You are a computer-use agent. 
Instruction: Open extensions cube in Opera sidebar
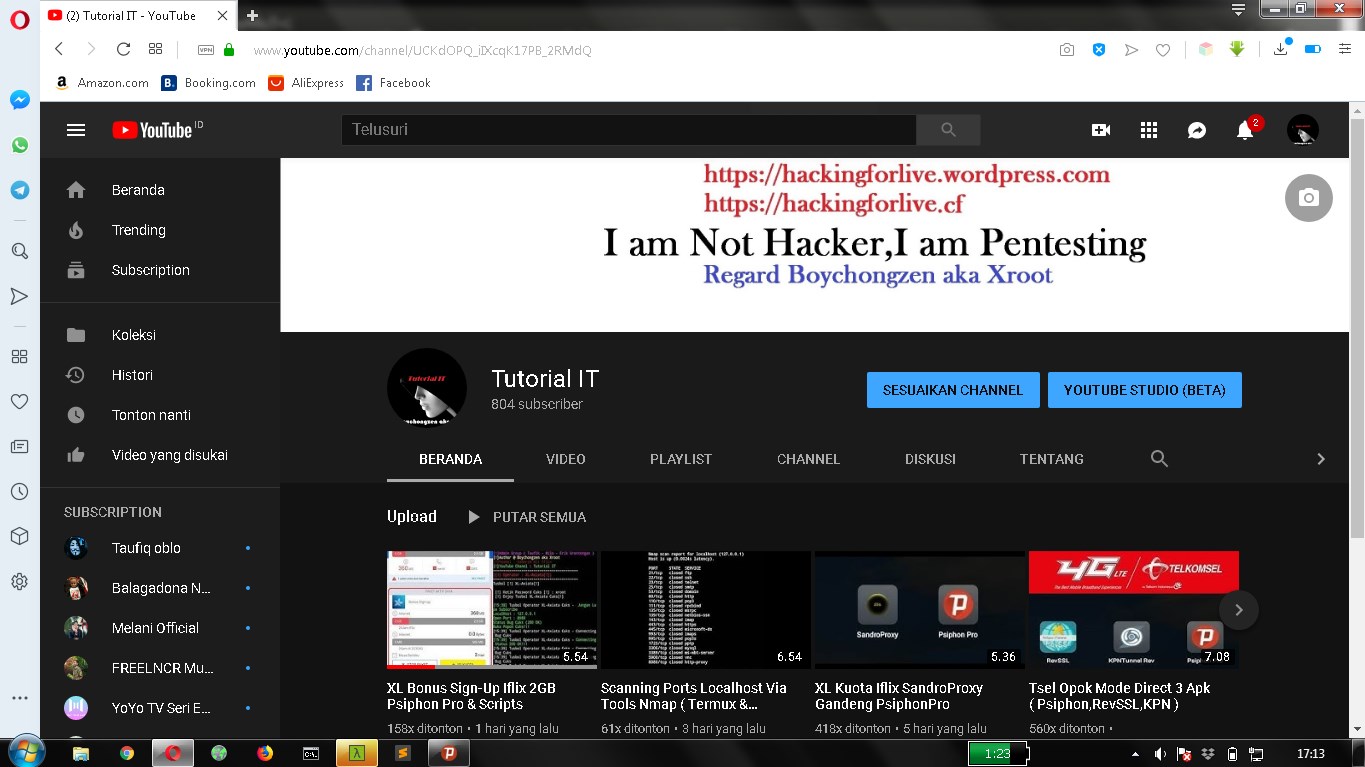19,536
